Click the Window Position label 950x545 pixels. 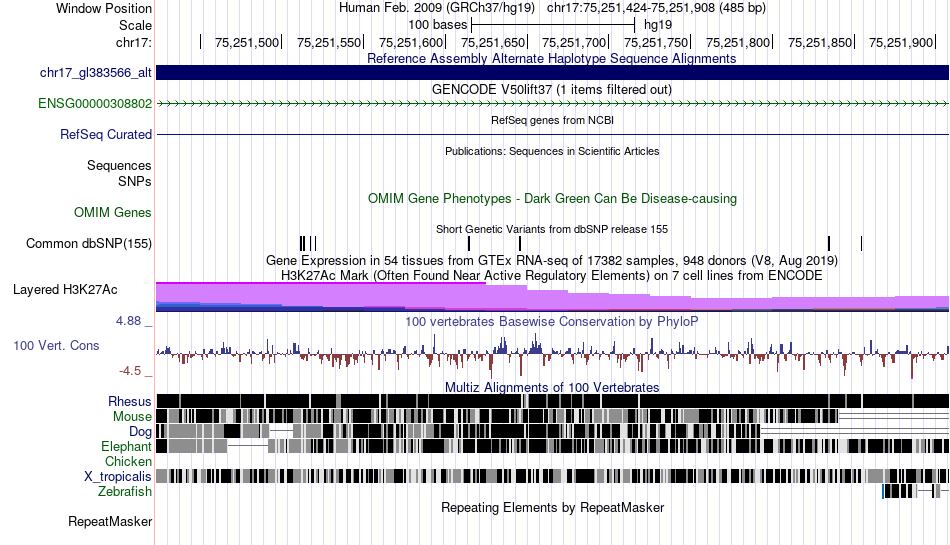[x=104, y=8]
